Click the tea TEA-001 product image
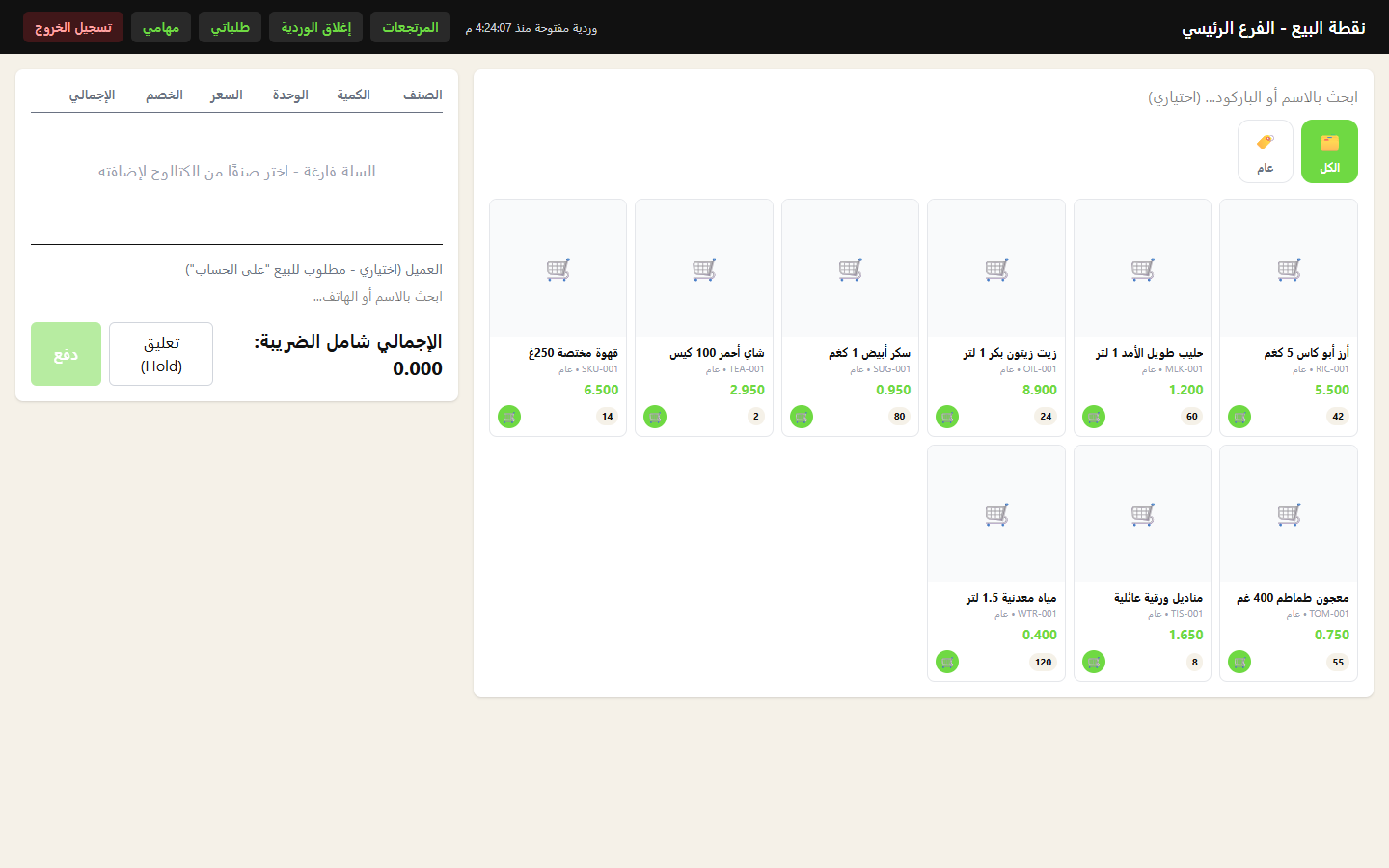 pos(704,269)
